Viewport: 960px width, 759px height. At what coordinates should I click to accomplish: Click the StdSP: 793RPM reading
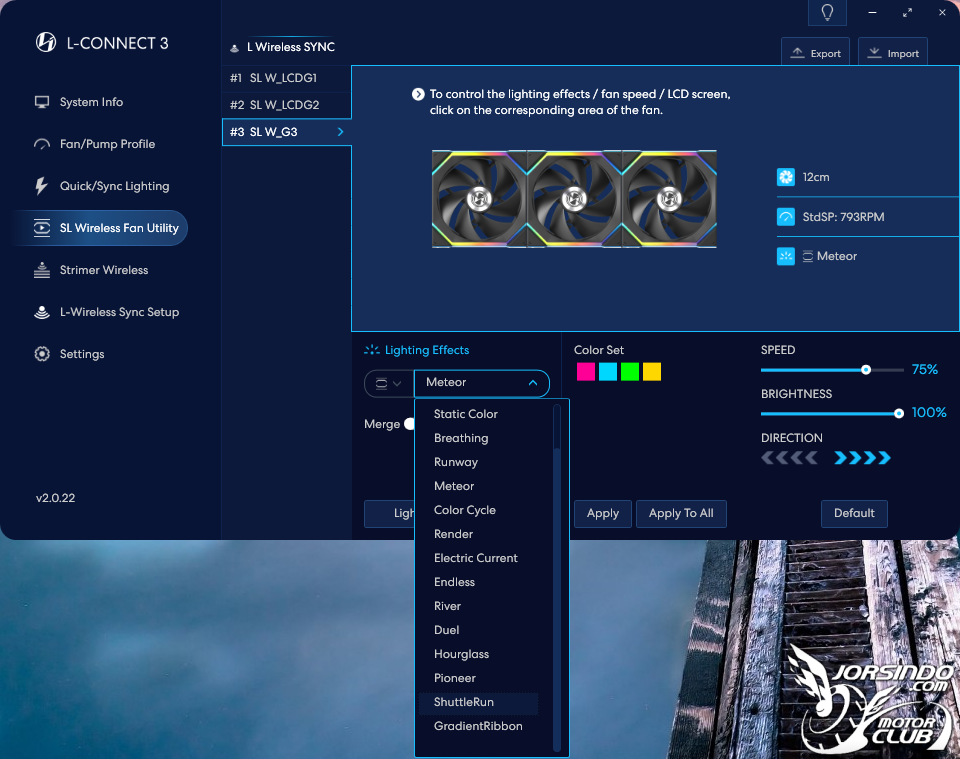(843, 217)
